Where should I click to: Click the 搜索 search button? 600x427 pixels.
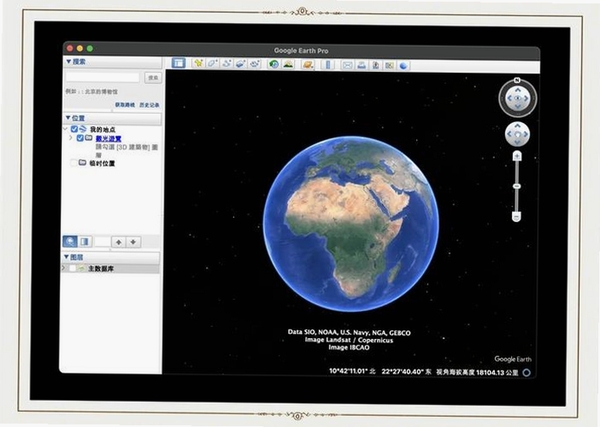(x=153, y=78)
